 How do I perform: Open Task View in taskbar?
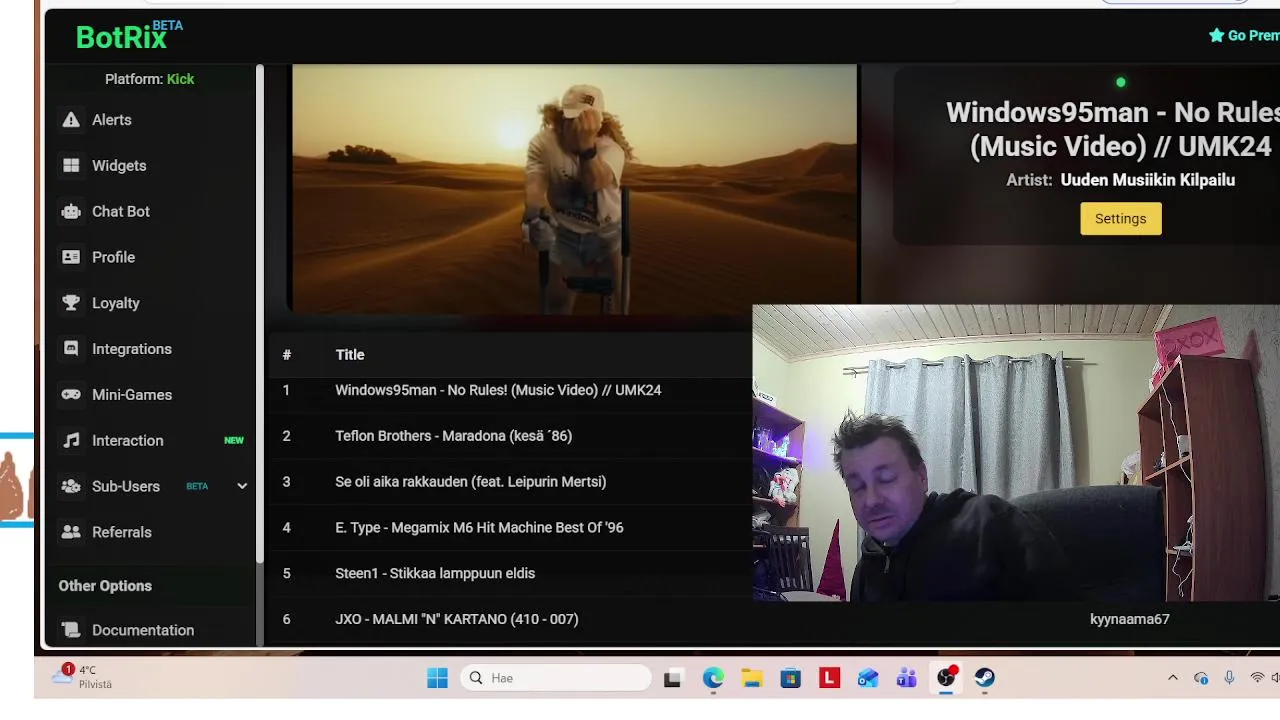click(x=673, y=678)
